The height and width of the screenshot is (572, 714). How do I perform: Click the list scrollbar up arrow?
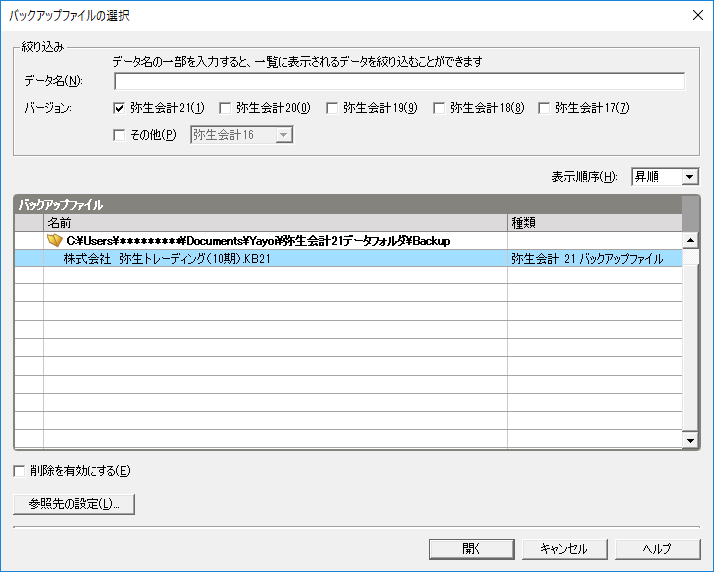click(x=690, y=240)
